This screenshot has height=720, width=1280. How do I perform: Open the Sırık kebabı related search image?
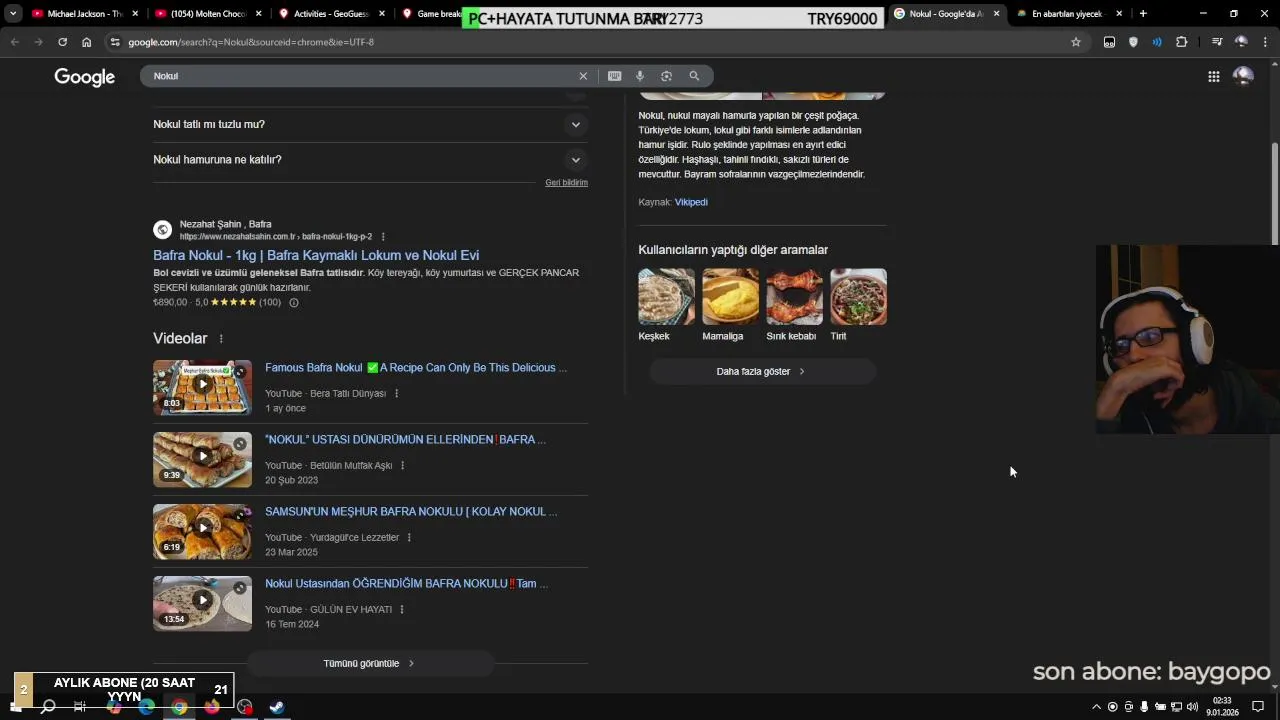(795, 297)
